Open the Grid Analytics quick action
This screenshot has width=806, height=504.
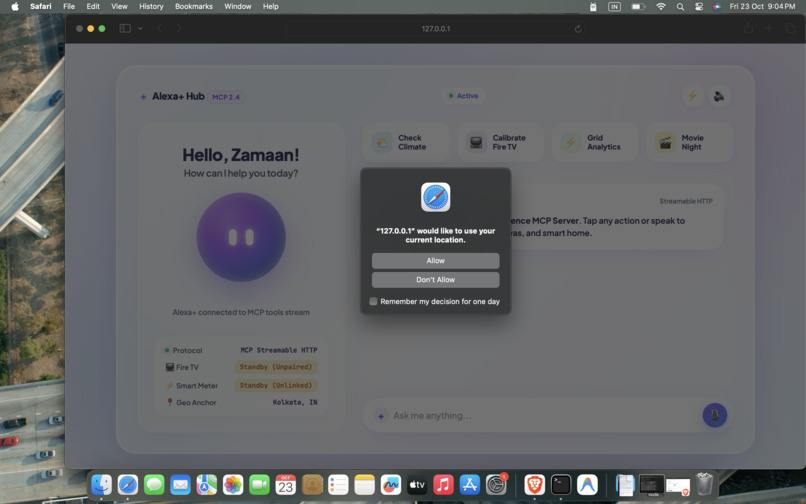tap(595, 142)
